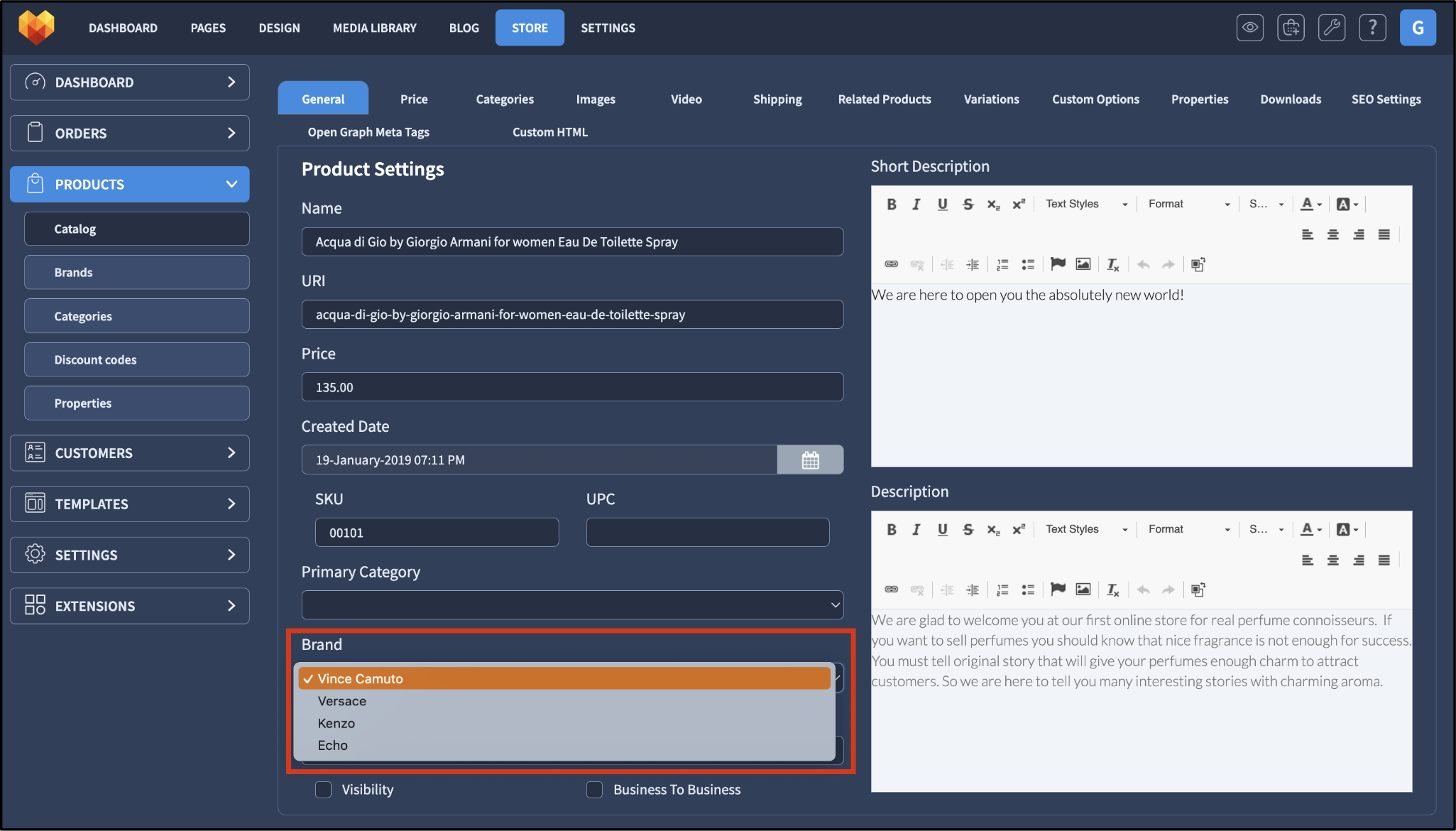
Task: Toggle Bold in Description editor
Action: pyautogui.click(x=892, y=530)
